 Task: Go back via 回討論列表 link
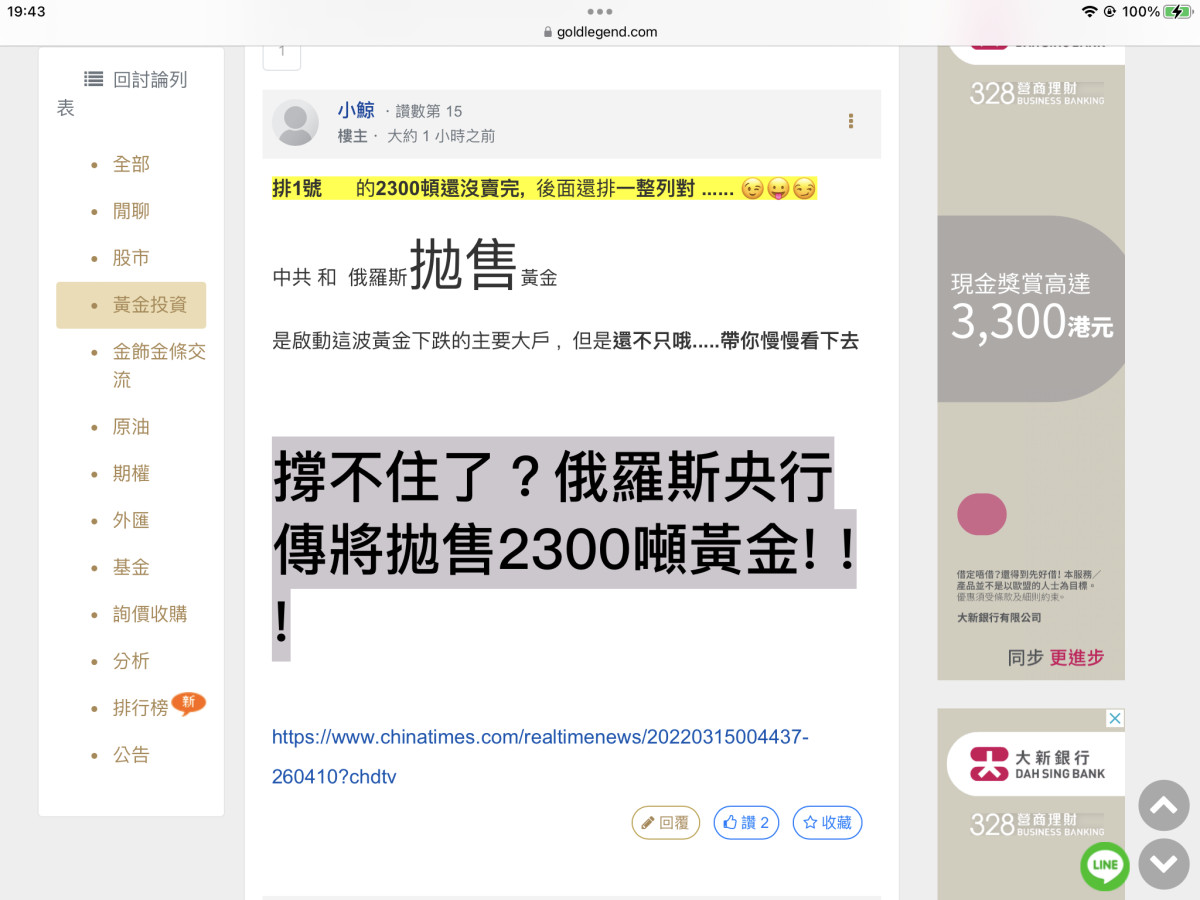[122, 93]
